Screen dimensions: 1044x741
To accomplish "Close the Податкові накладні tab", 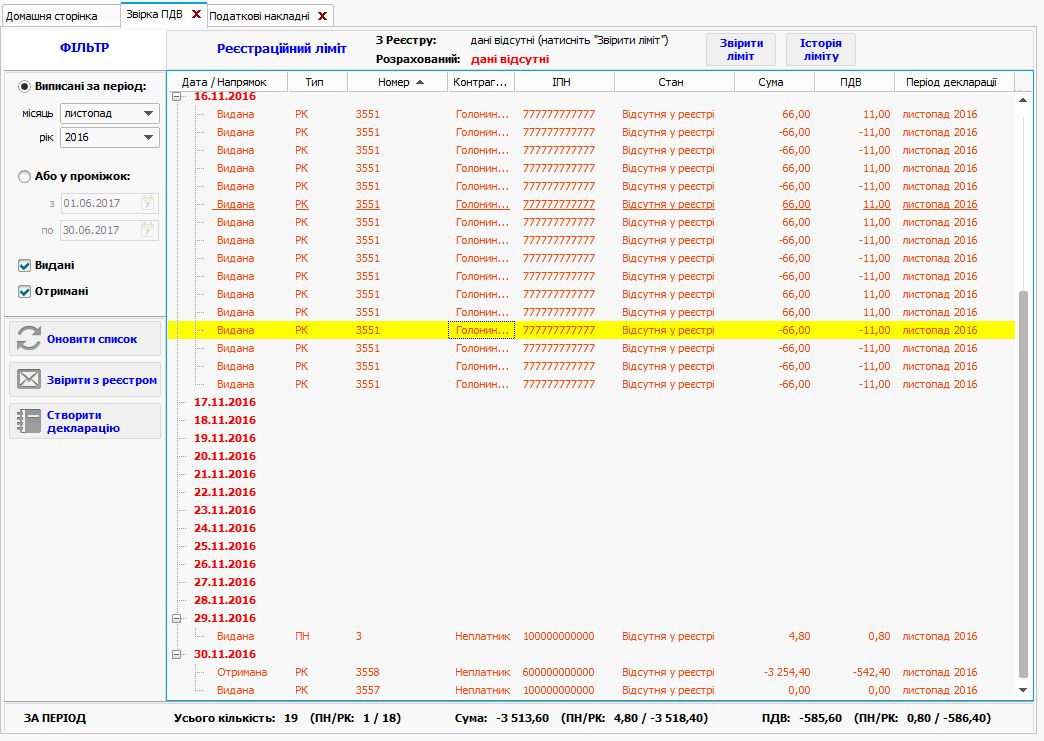I will point(322,16).
